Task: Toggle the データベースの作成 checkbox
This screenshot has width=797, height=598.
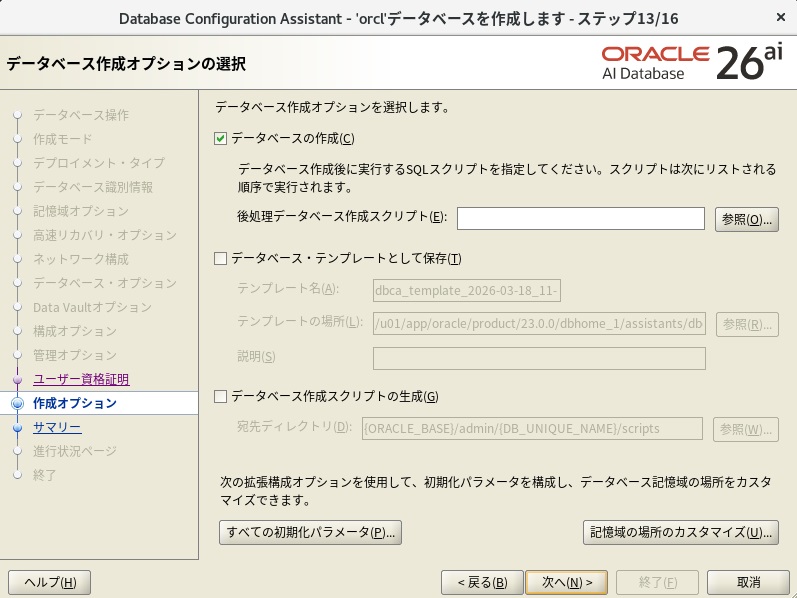Action: click(220, 138)
